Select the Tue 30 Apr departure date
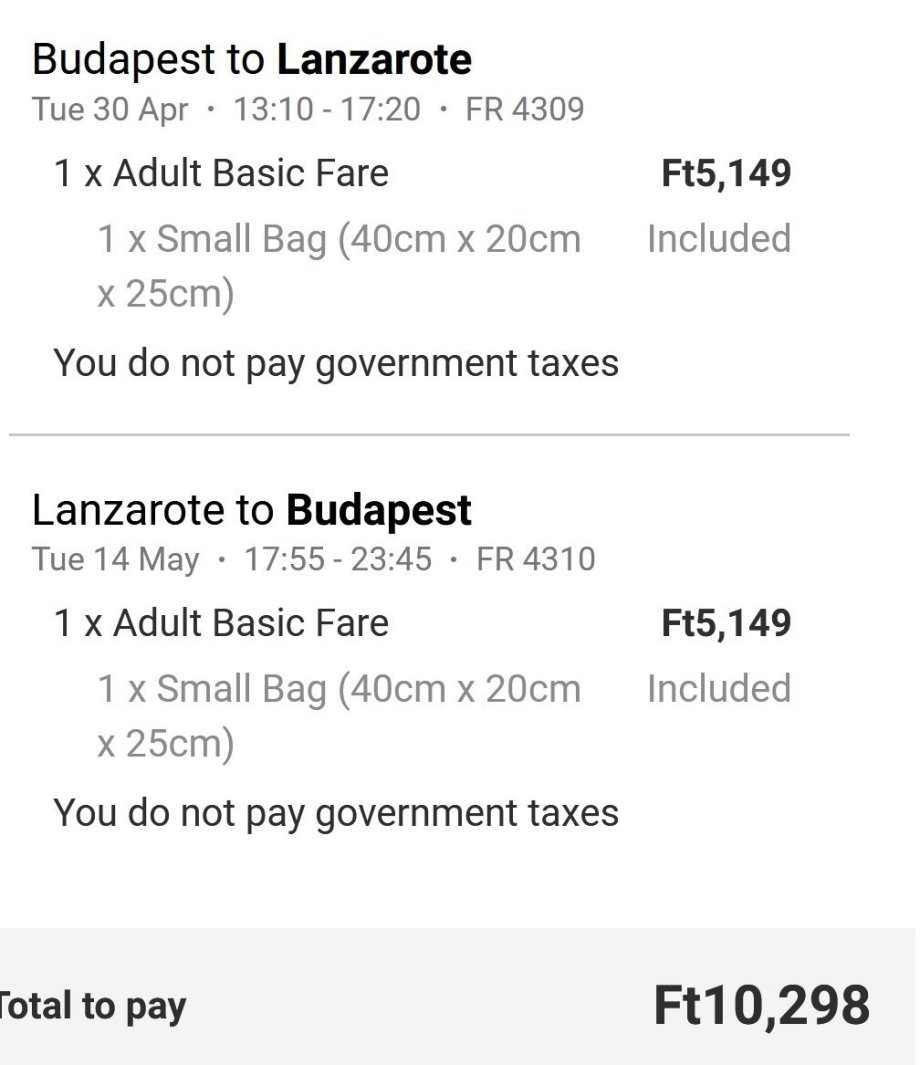This screenshot has height=1065, width=920. 109,108
